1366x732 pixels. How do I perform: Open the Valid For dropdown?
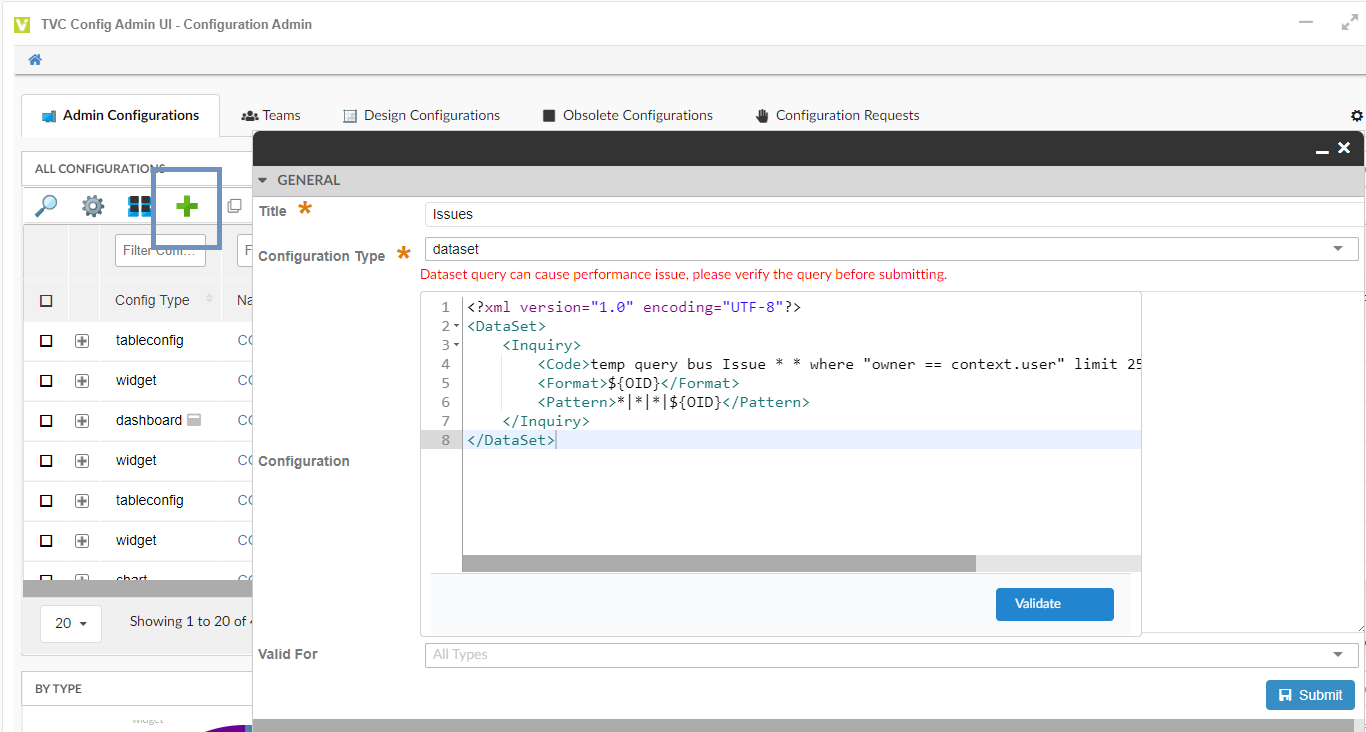890,654
